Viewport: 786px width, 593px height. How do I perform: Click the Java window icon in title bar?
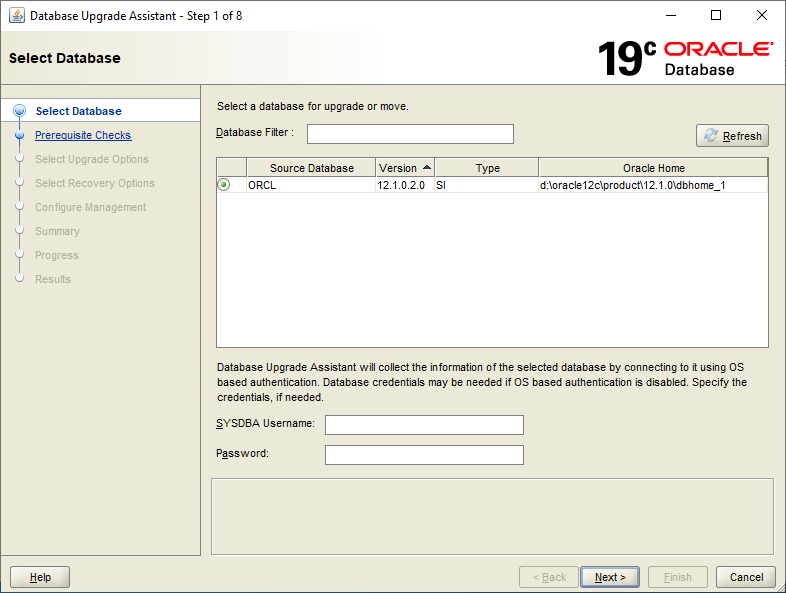click(x=17, y=16)
